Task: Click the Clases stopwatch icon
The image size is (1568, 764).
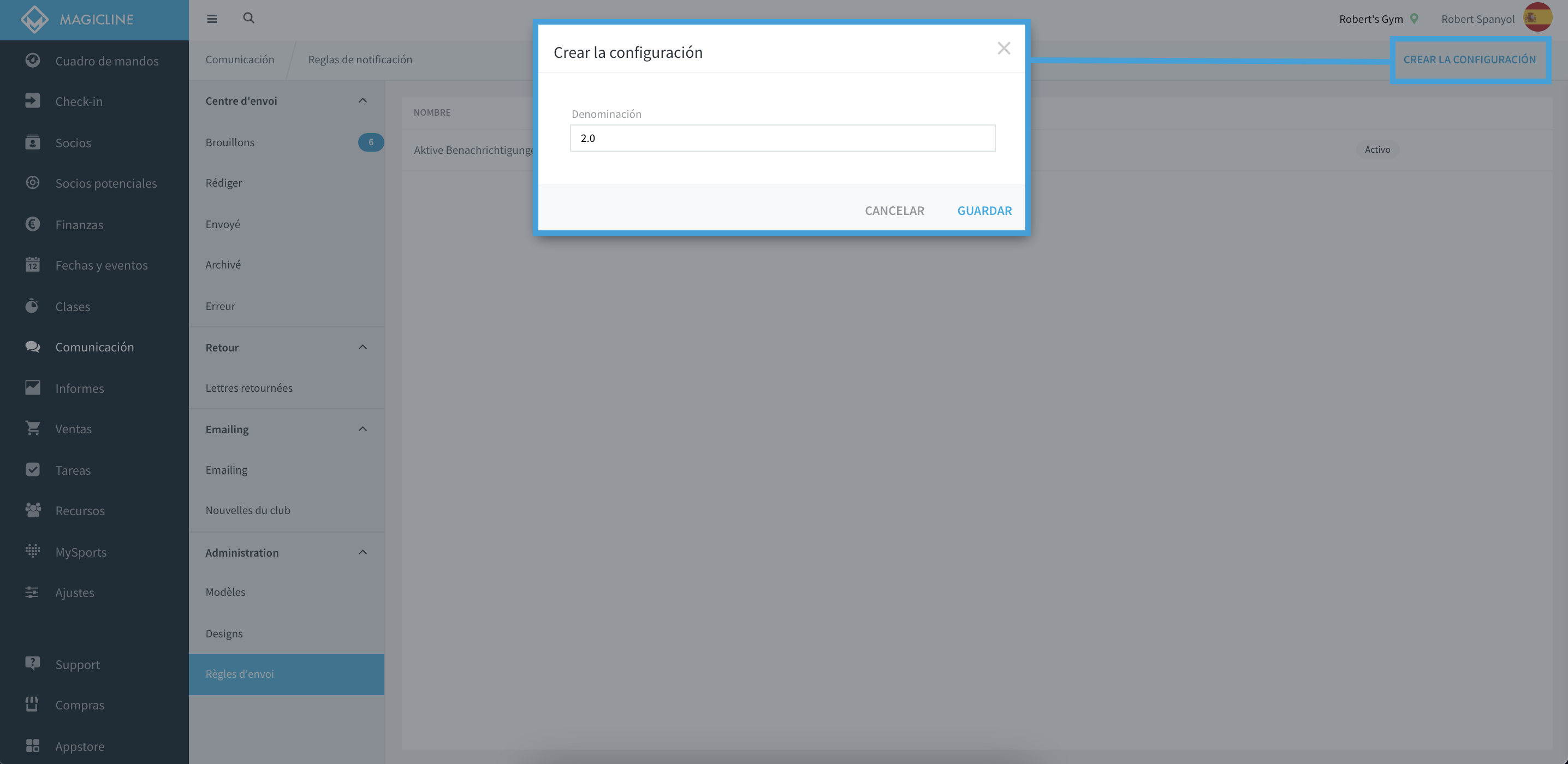Action: (33, 306)
